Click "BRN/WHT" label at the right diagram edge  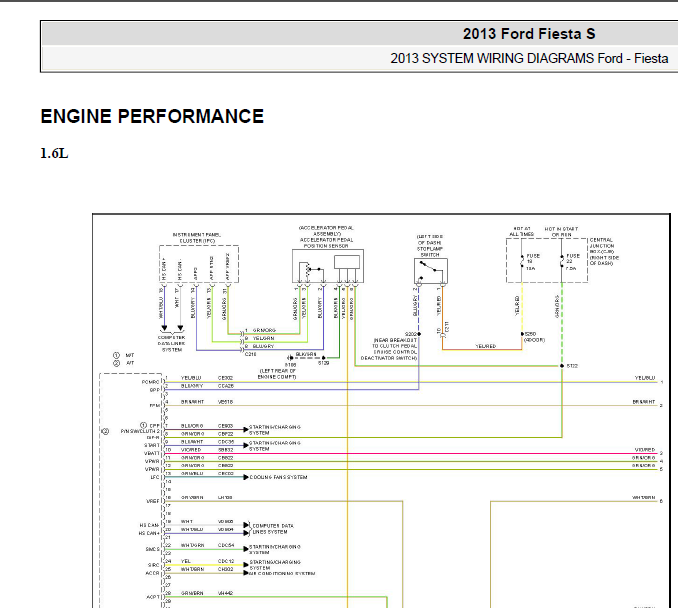coord(643,402)
